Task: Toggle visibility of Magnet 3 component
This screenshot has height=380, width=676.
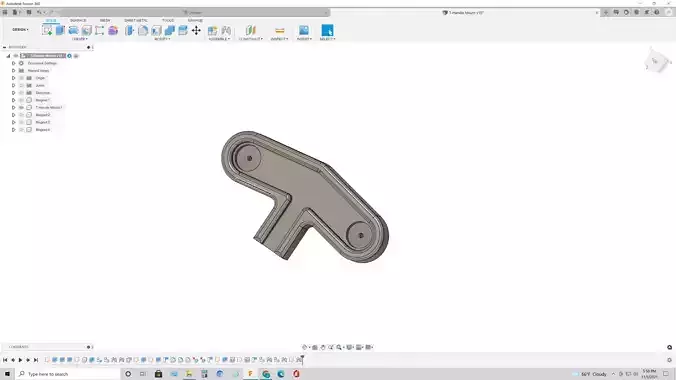Action: [x=21, y=122]
